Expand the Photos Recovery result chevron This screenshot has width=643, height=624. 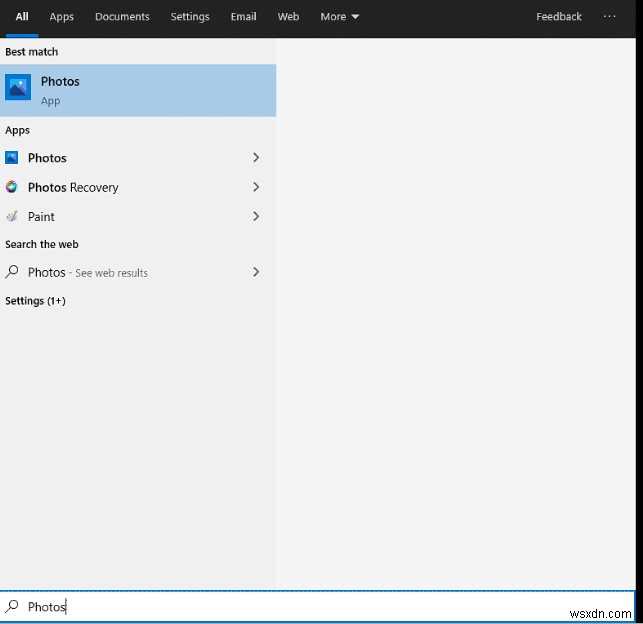click(256, 187)
